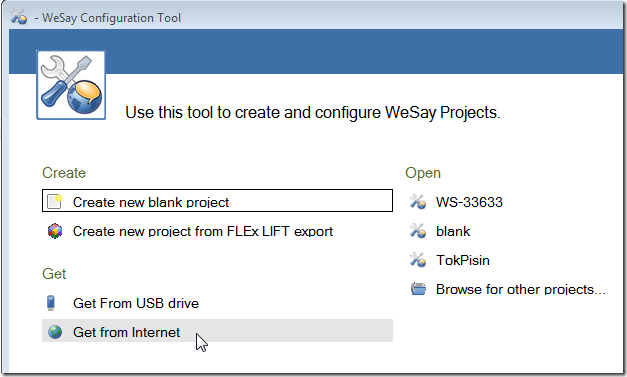
Task: Open the WS-33633 project
Action: (x=469, y=202)
